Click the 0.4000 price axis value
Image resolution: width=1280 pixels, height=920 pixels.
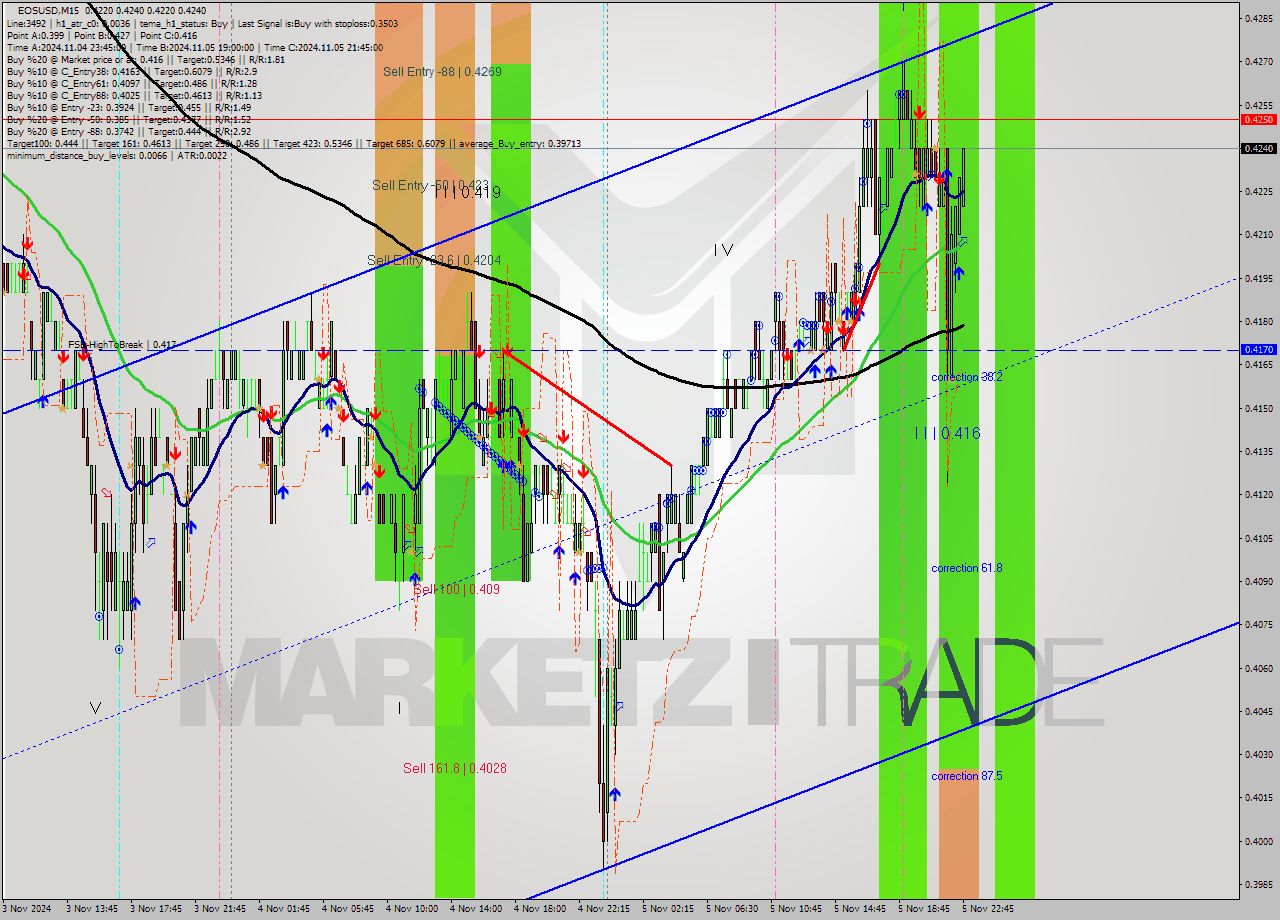pos(1257,841)
